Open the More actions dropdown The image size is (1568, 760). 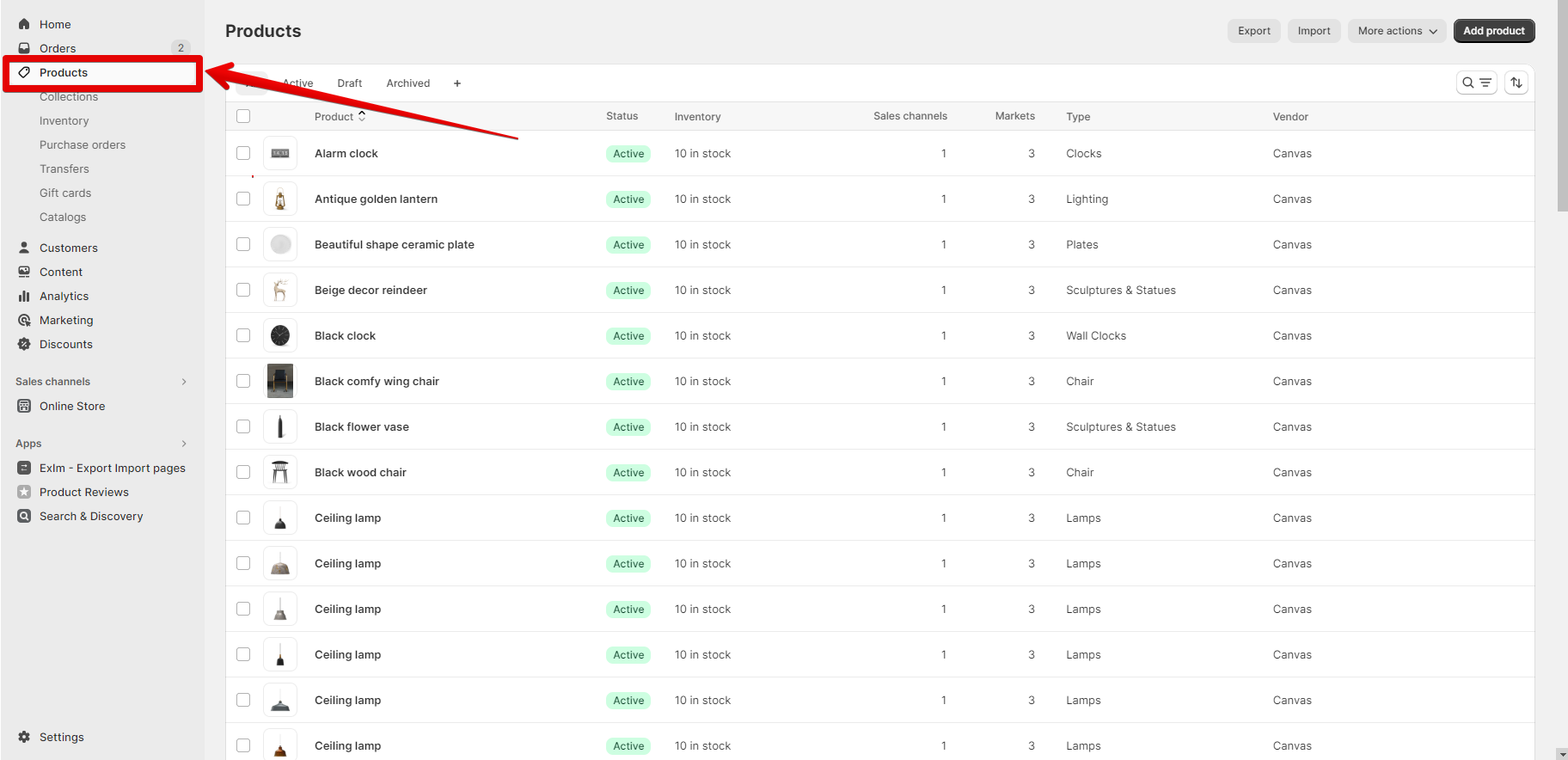pyautogui.click(x=1396, y=31)
